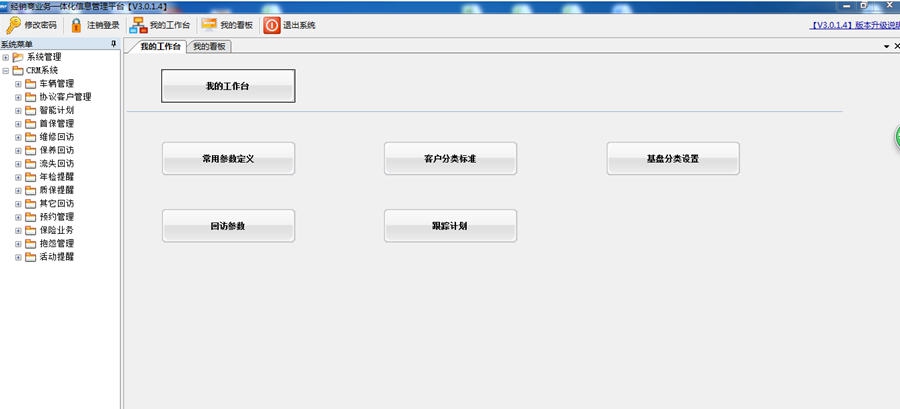Select the 系统管理 tree label
The height and width of the screenshot is (409, 900).
pyautogui.click(x=44, y=57)
